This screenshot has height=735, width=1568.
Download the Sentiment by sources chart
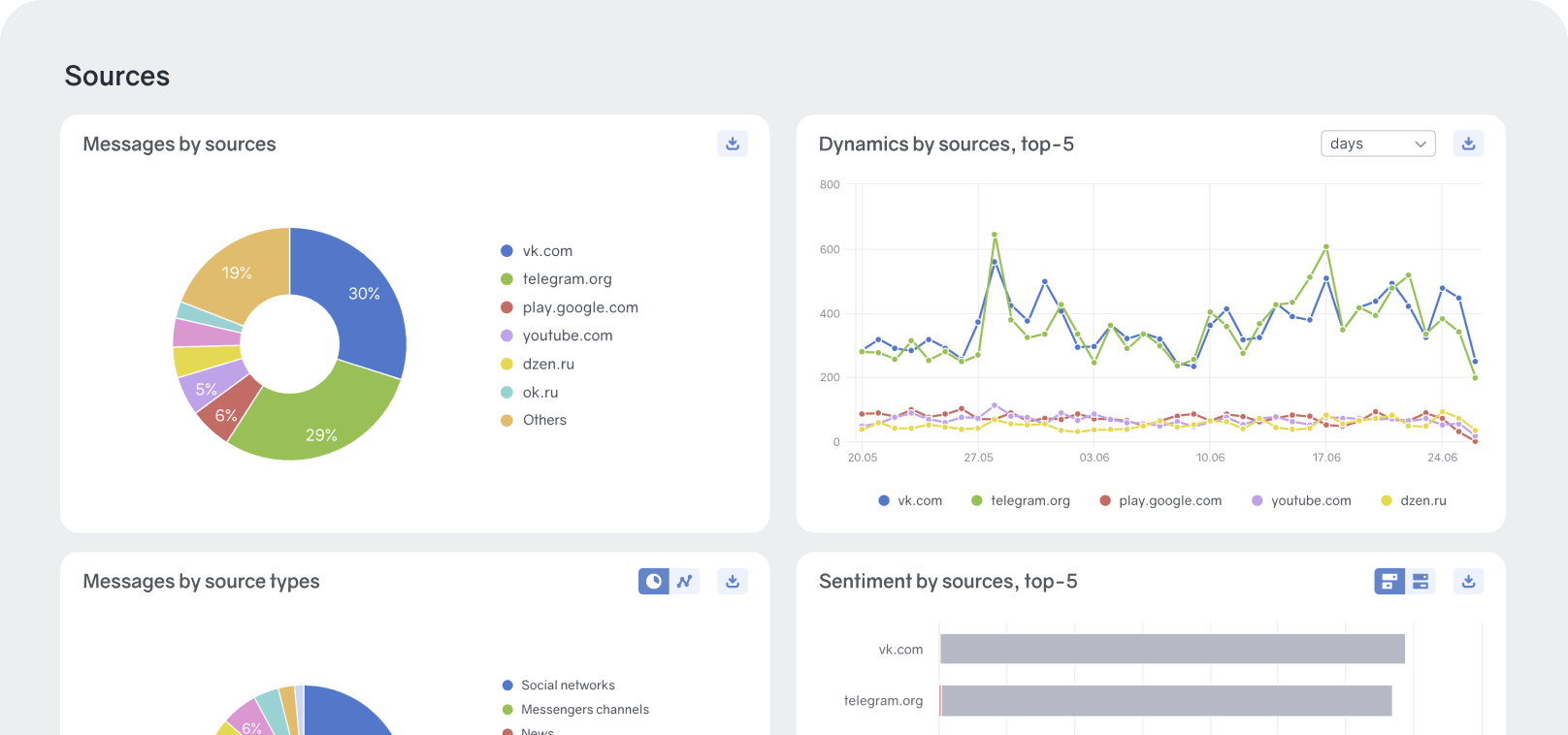(x=1468, y=581)
